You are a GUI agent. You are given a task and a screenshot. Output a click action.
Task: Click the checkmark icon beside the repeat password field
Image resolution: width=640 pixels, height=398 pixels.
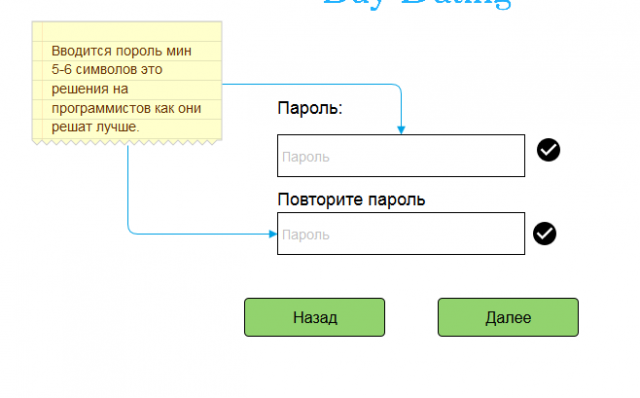click(544, 233)
